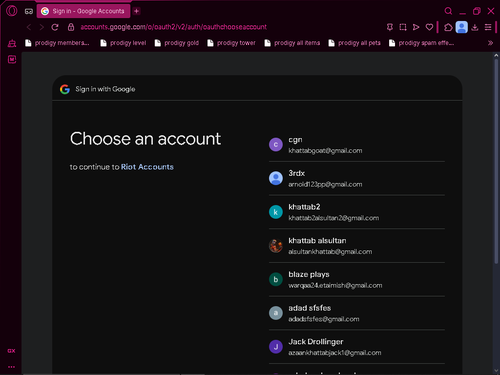Click email khattabgoat@gmail.com

click(x=325, y=151)
